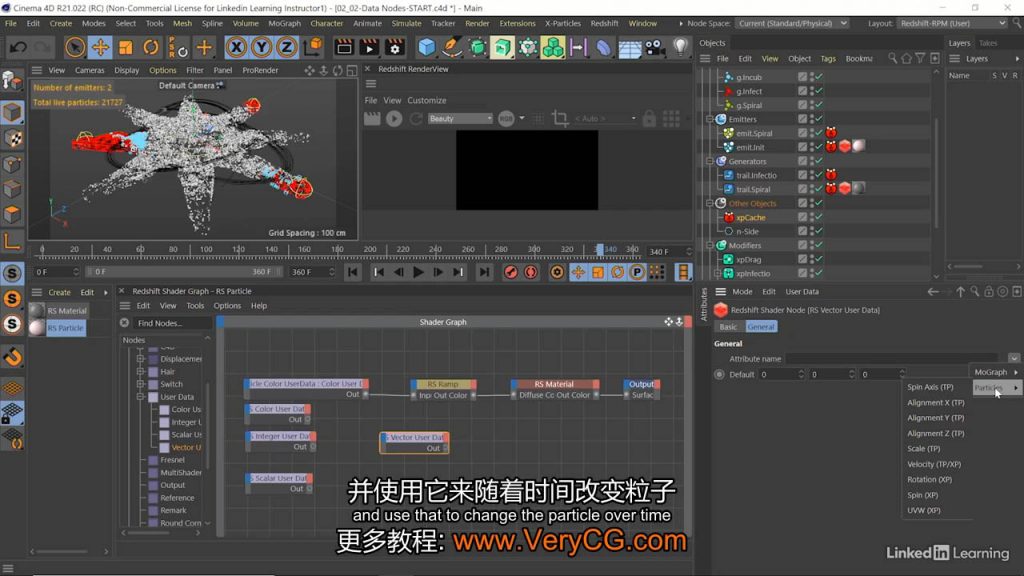Click the Attribute name input field

click(x=893, y=359)
